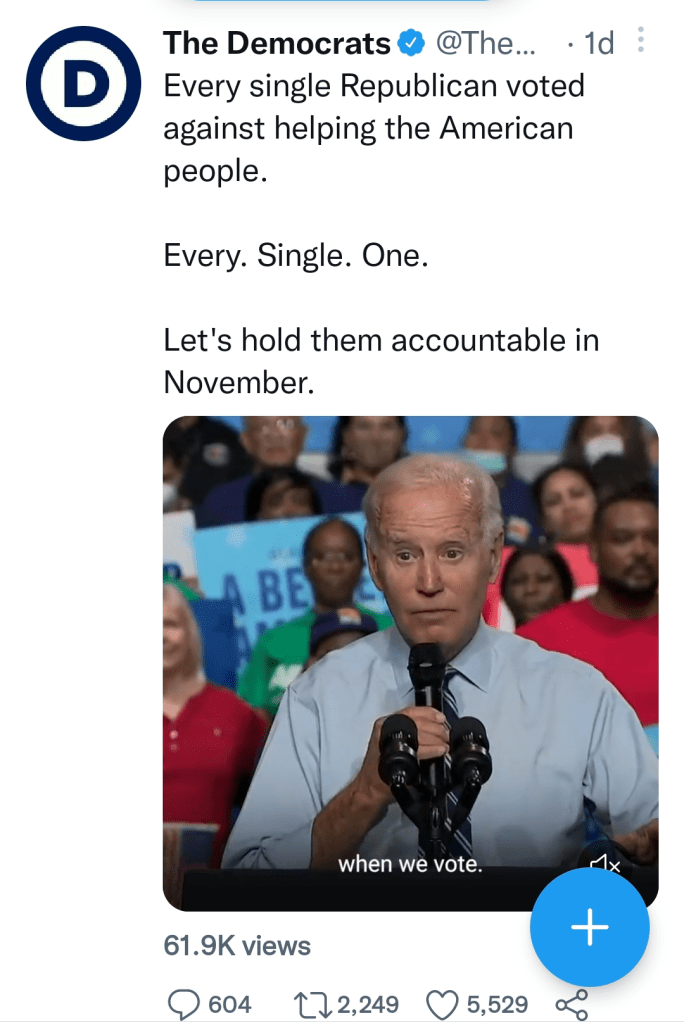The image size is (684, 1023).
Task: Open "The Democrats" display name link
Action: point(277,43)
